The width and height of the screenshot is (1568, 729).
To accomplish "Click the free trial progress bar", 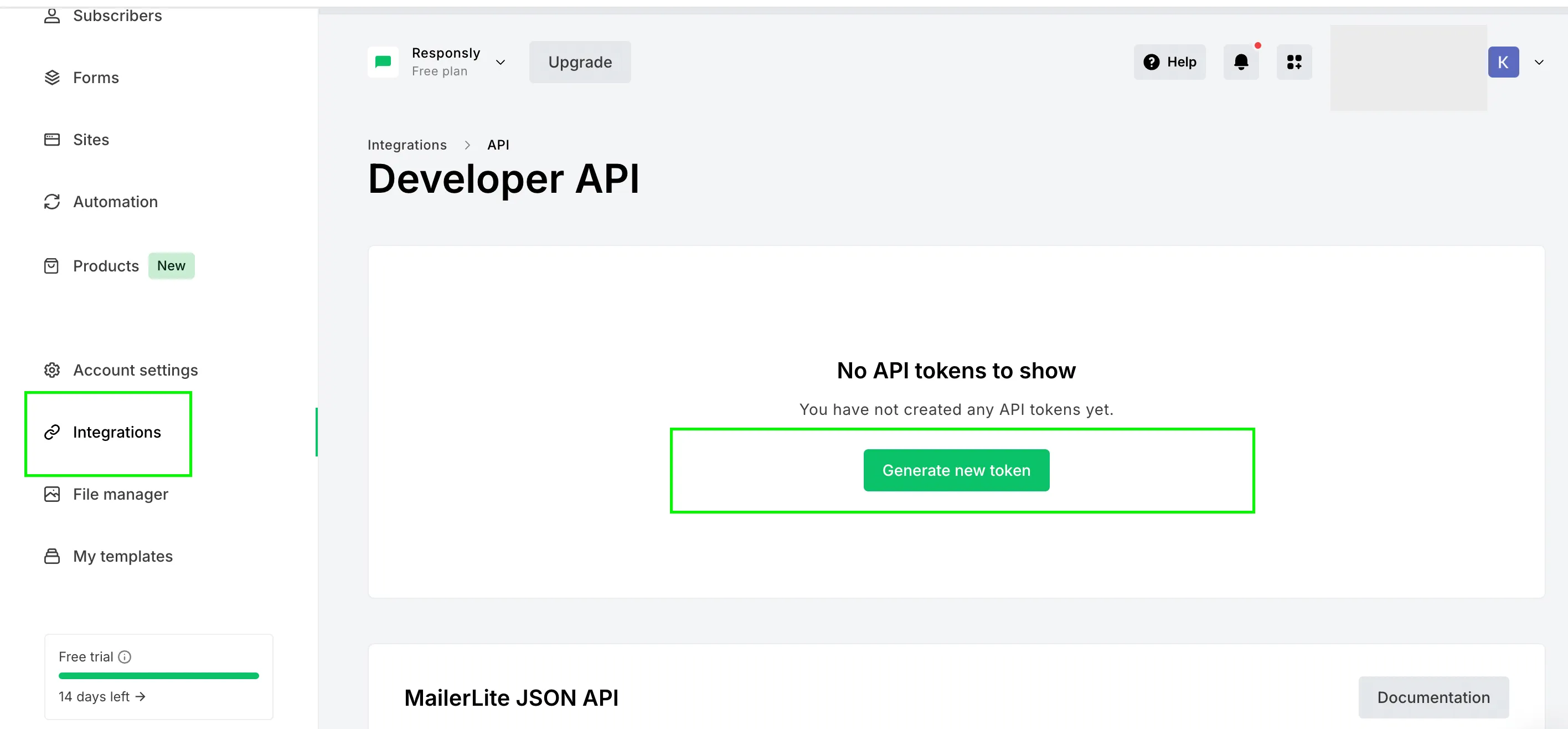I will 158,675.
